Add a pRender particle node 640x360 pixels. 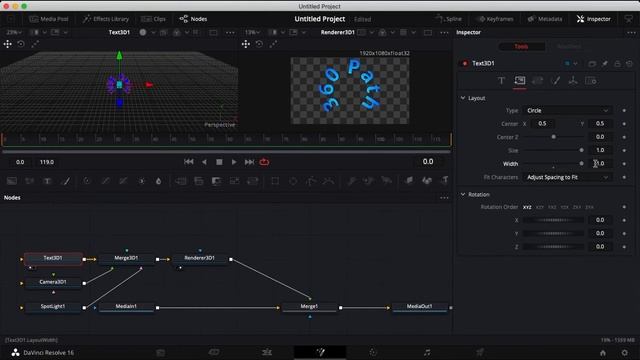386,181
